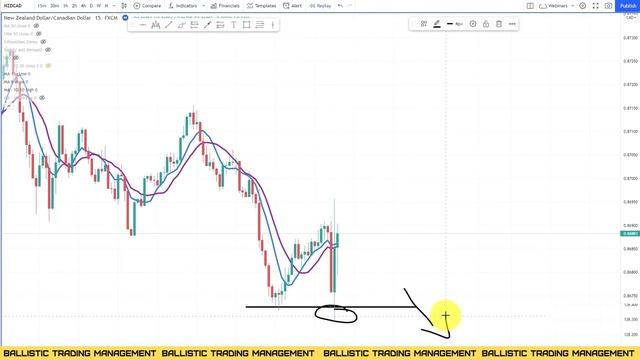Image resolution: width=640 pixels, height=360 pixels.
Task: Open the CAD currency dropdown above the price axis
Action: tap(631, 17)
